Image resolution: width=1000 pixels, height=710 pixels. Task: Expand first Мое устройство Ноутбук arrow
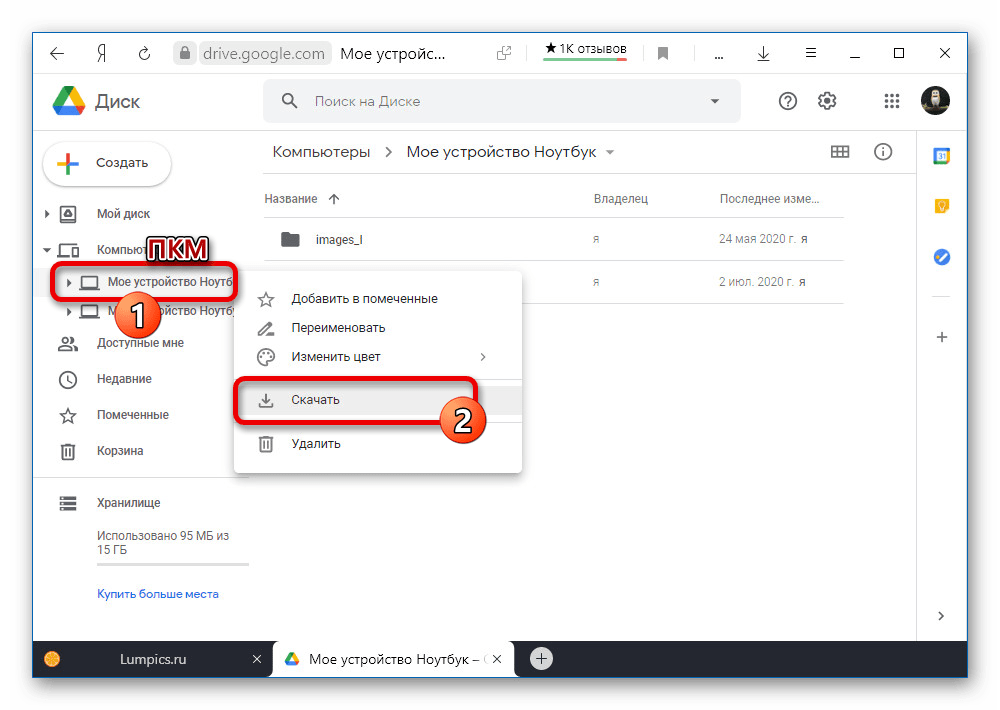point(69,282)
